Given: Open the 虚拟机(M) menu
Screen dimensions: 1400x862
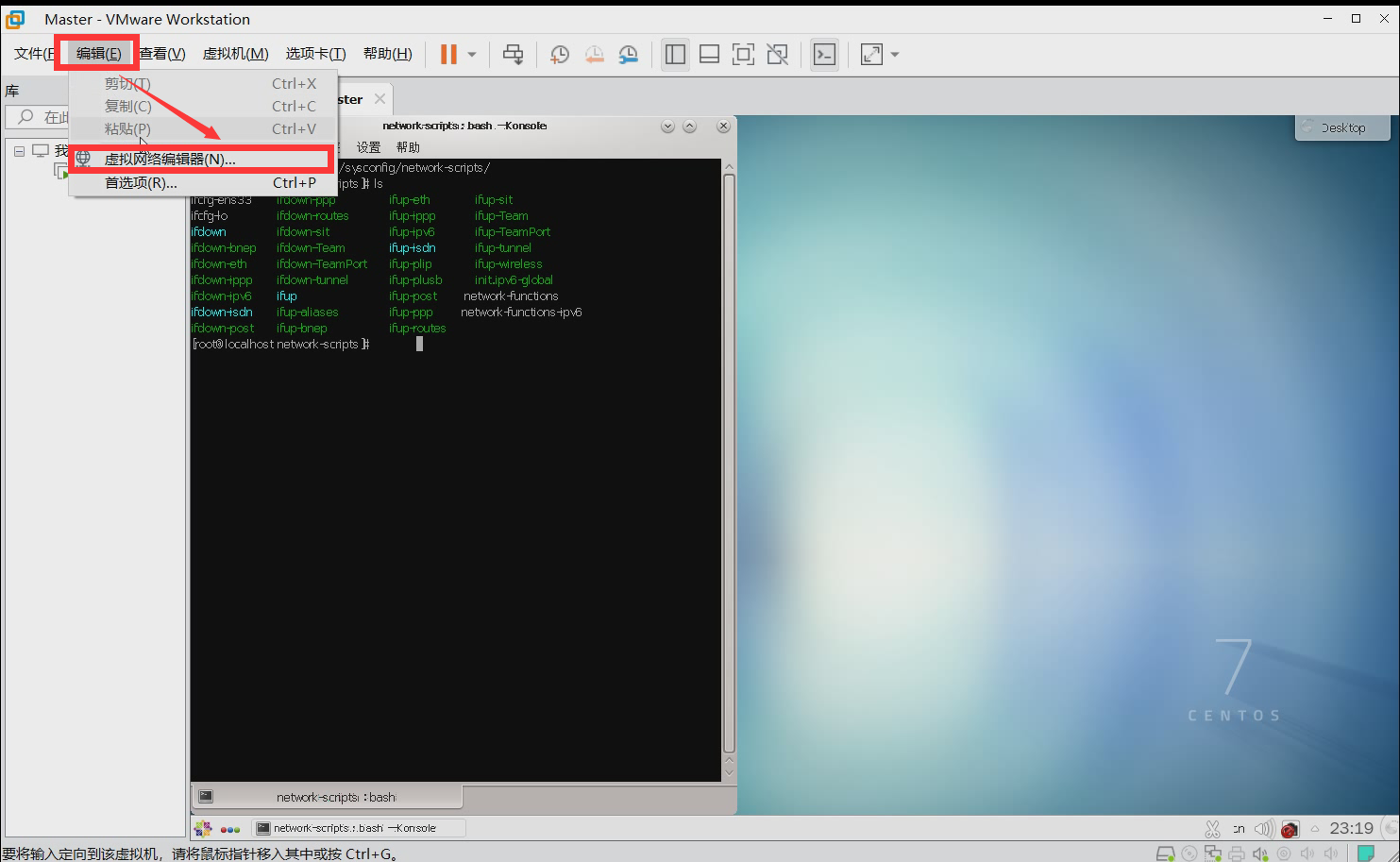Looking at the screenshot, I should point(235,53).
